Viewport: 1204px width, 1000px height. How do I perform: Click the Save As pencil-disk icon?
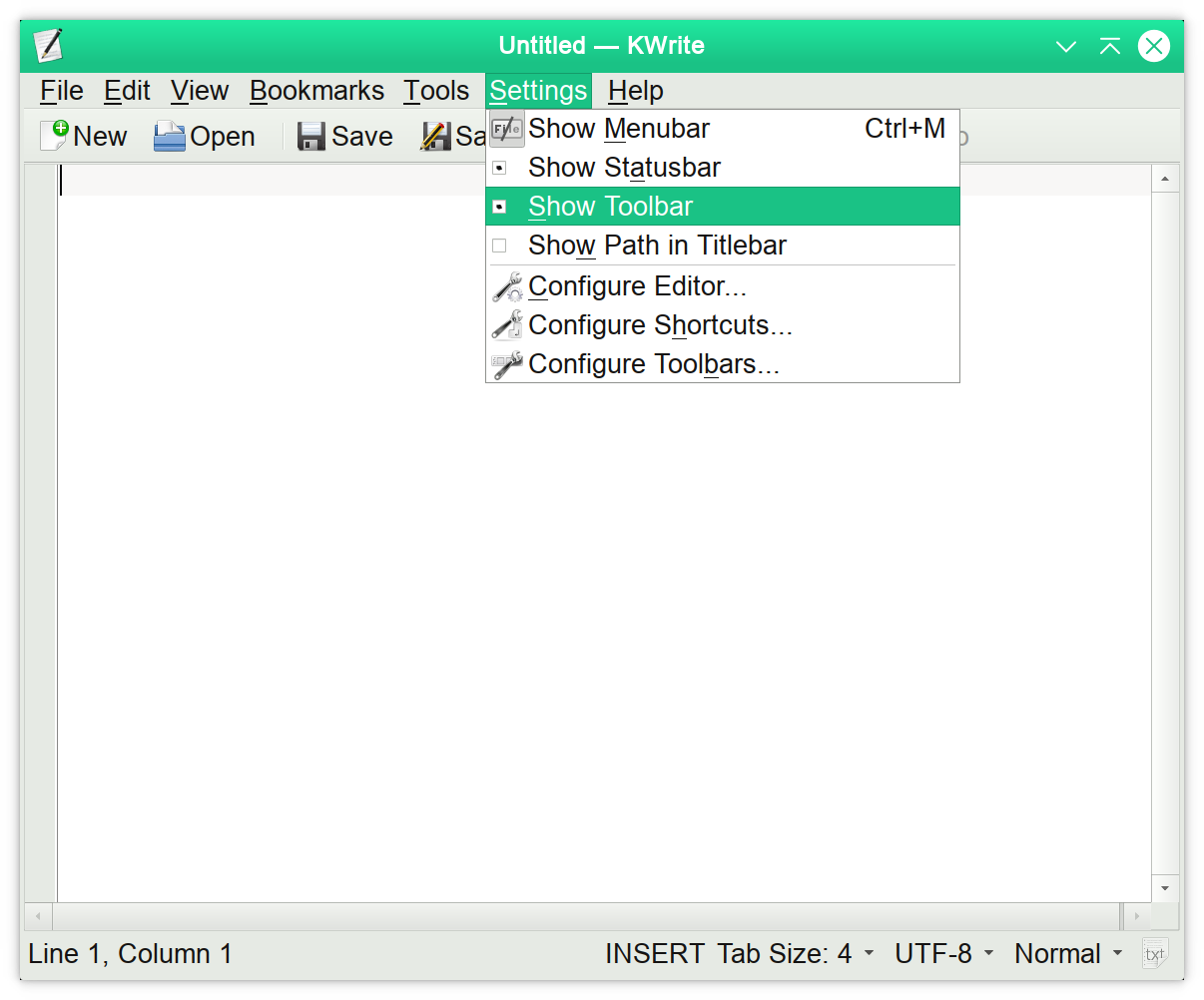click(x=436, y=136)
